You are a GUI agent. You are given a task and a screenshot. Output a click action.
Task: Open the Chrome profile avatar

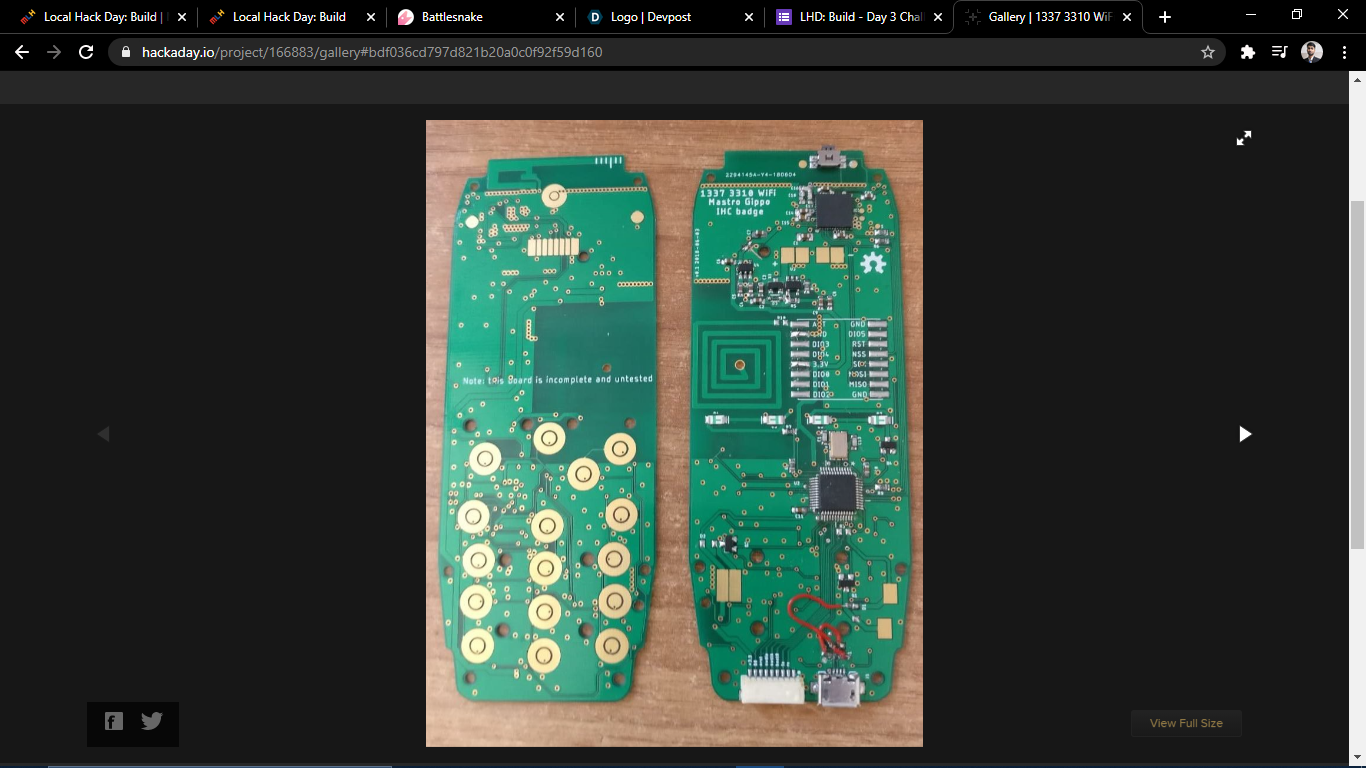click(1312, 52)
